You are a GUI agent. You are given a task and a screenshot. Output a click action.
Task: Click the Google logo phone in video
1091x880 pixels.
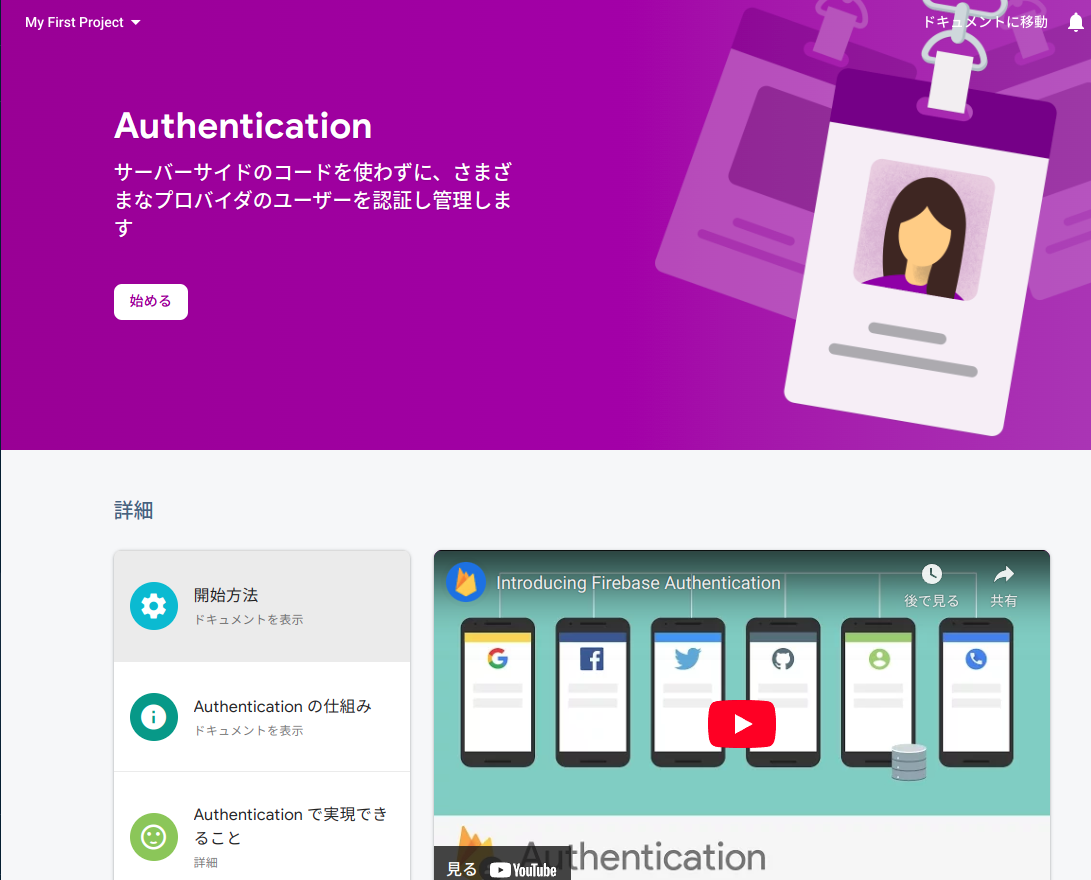497,692
